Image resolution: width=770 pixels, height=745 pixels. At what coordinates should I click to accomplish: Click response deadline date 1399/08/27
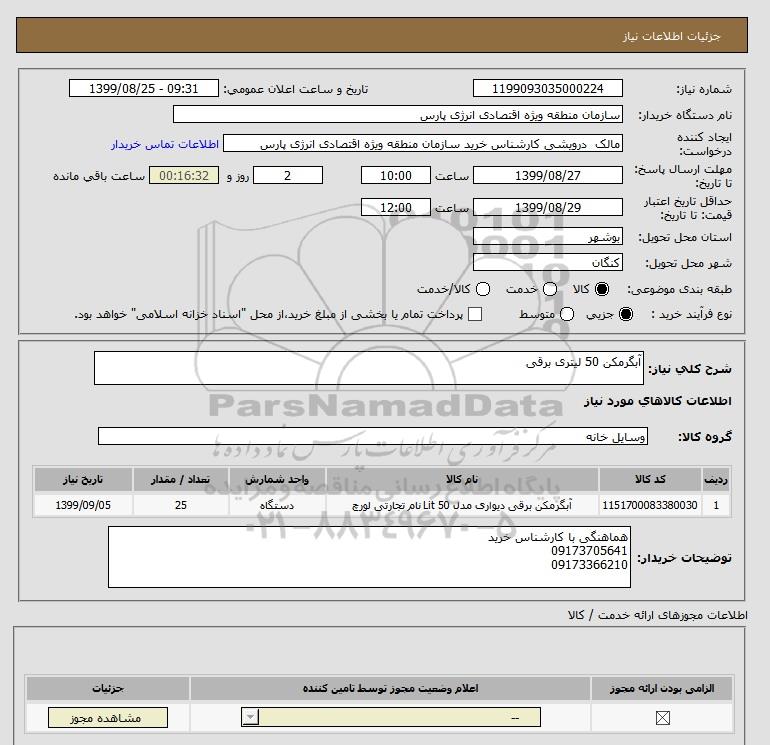(x=548, y=176)
